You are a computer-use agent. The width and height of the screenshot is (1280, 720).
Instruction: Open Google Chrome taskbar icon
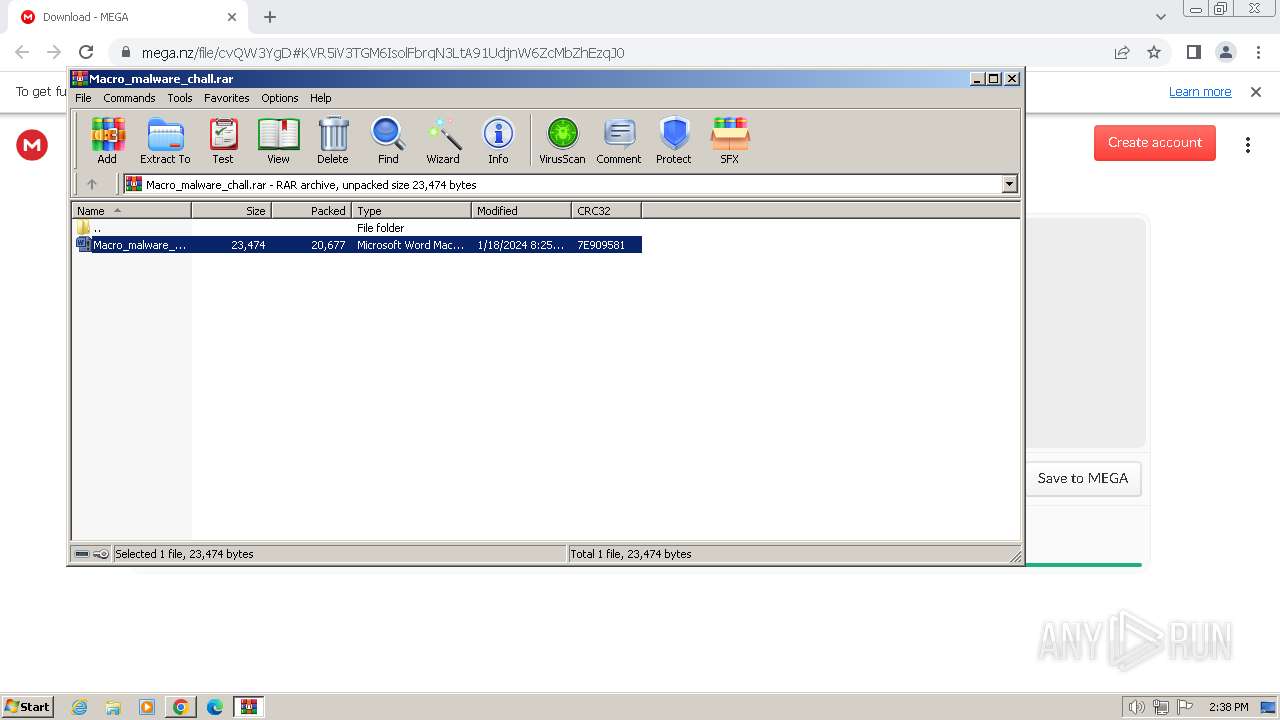[x=180, y=707]
